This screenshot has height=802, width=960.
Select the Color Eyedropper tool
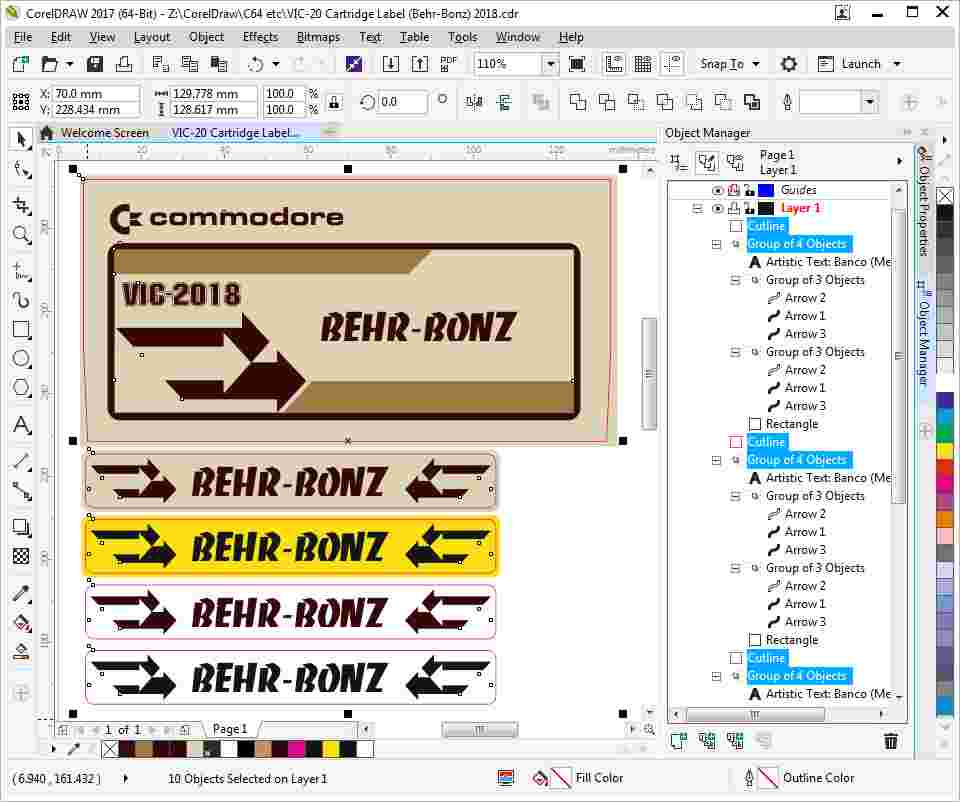(x=21, y=593)
